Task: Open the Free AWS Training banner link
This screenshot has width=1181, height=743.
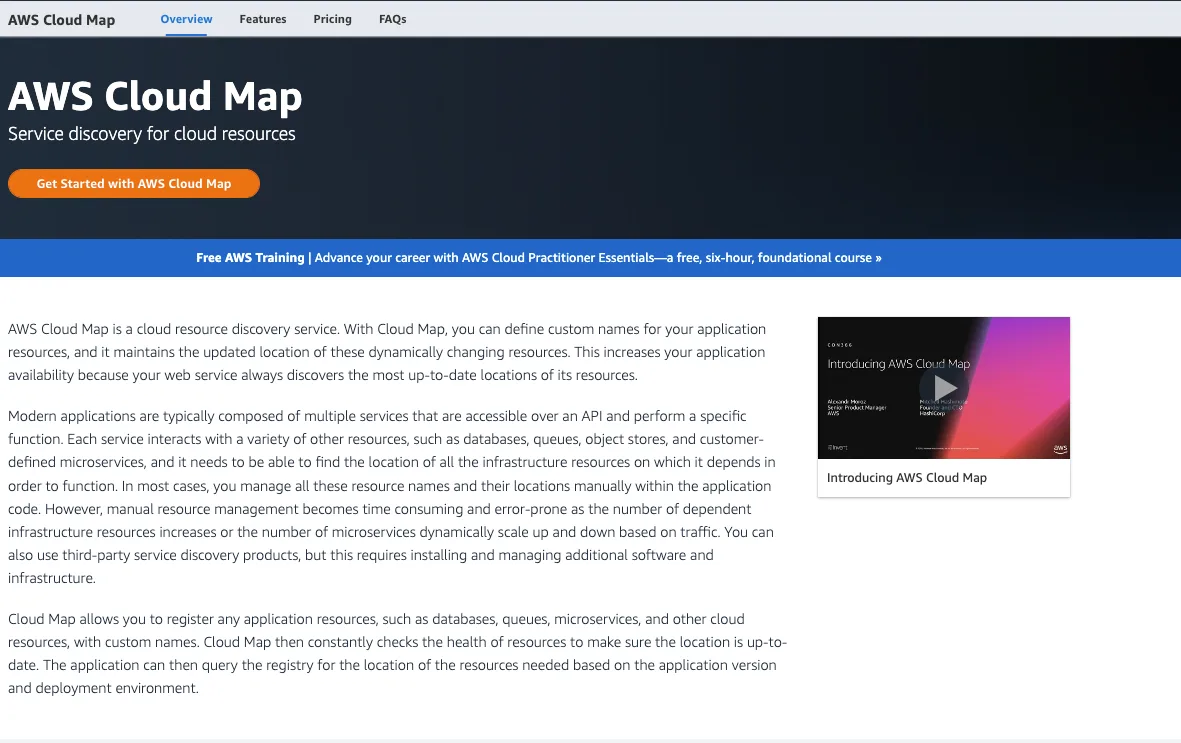Action: [539, 258]
